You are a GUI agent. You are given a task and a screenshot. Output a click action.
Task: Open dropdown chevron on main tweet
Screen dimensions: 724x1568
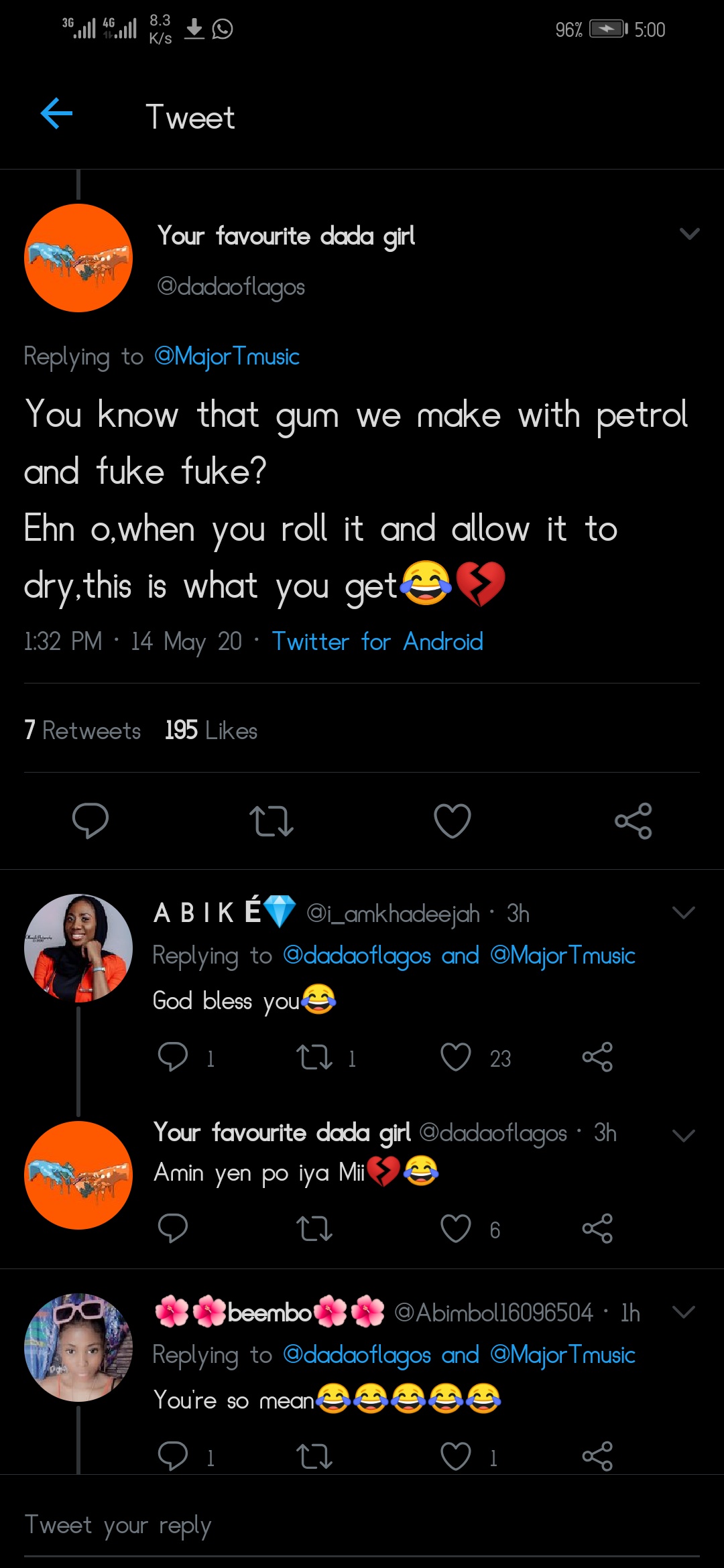point(689,234)
